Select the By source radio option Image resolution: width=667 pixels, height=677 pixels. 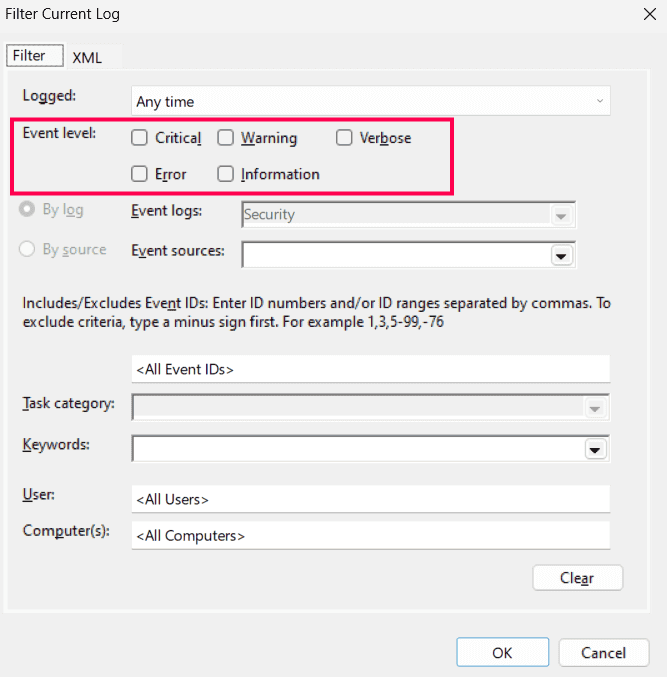click(x=27, y=249)
